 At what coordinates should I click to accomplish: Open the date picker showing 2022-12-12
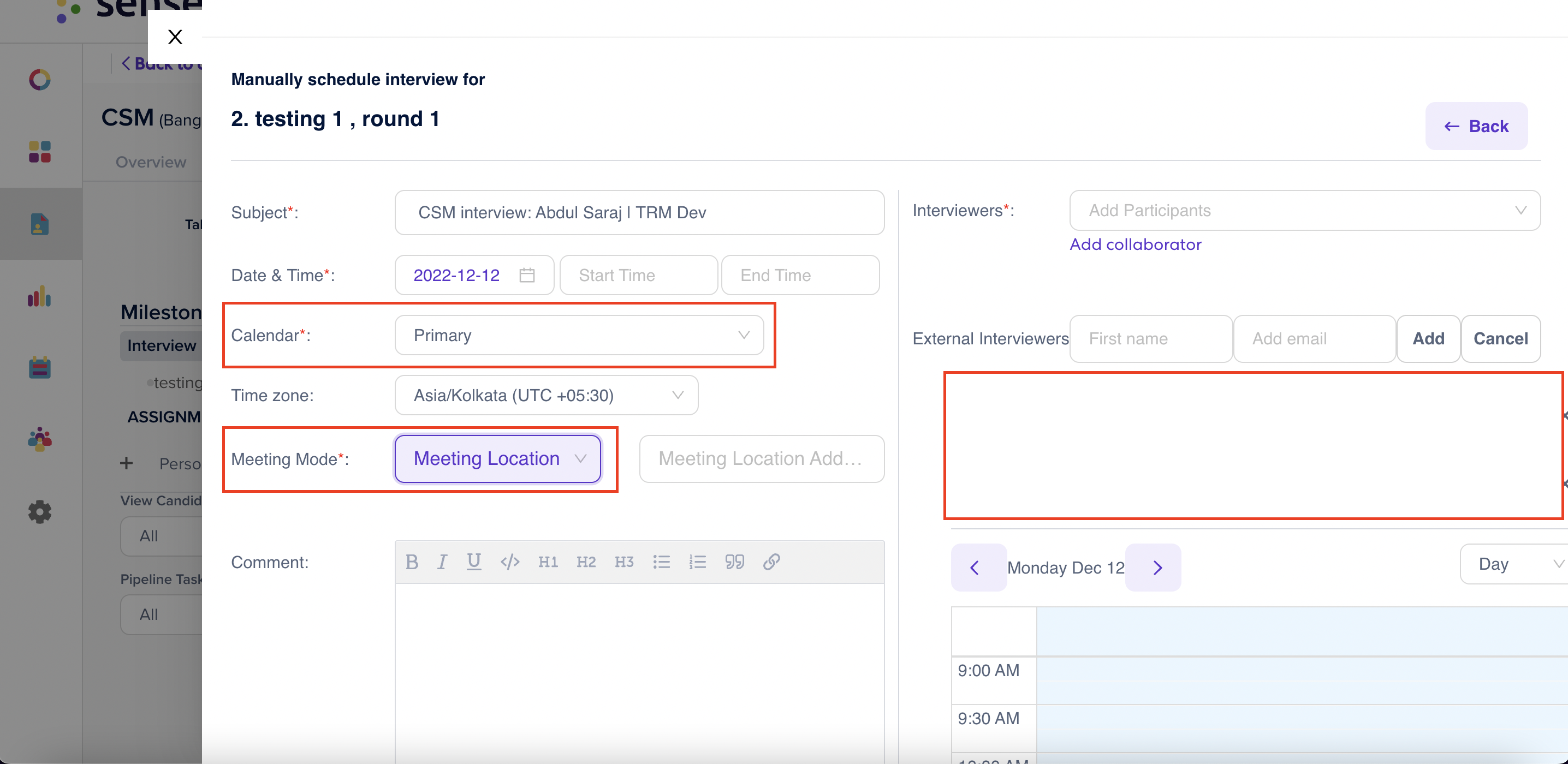(x=474, y=275)
